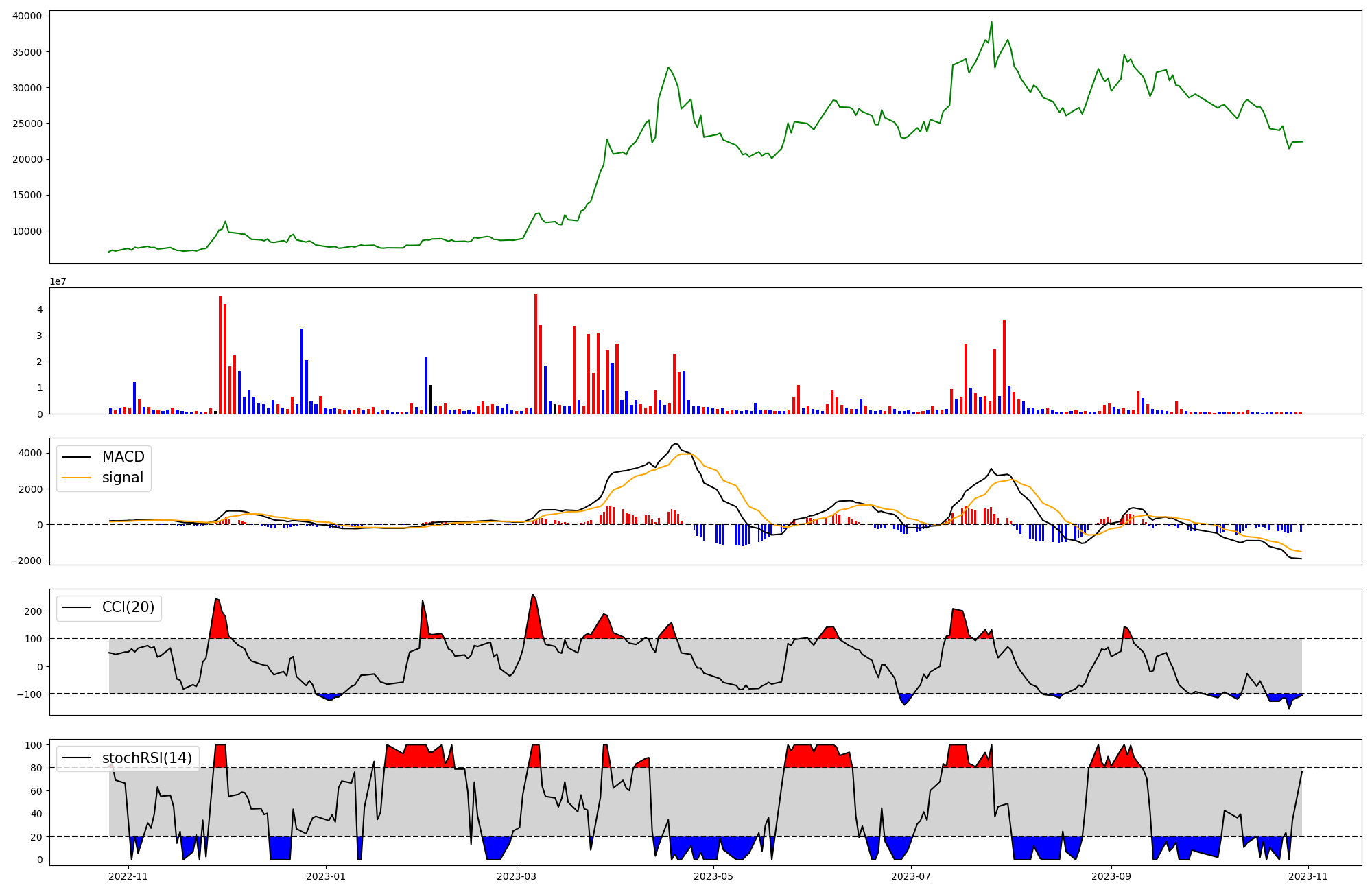Click the 2023-07 x-axis tick label
This screenshot has width=1372, height=892.
point(910,876)
